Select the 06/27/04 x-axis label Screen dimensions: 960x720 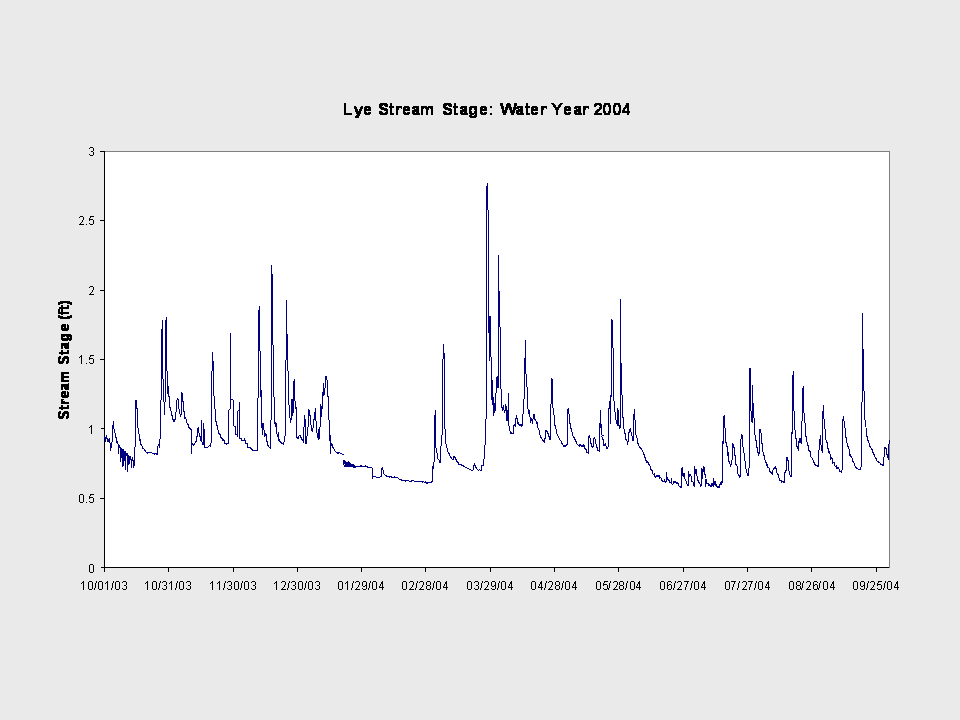682,586
